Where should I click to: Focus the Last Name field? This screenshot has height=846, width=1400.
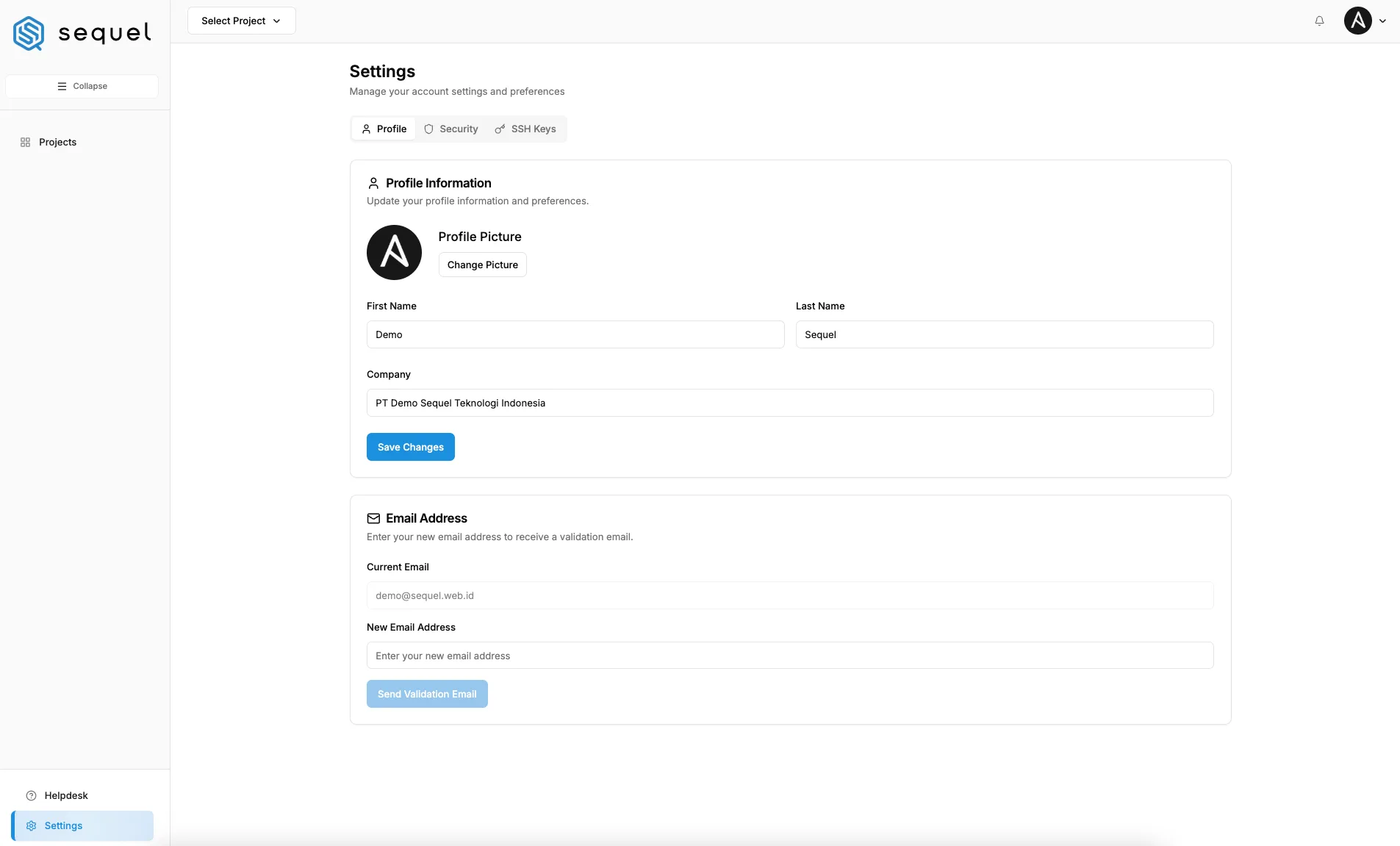tap(1004, 334)
